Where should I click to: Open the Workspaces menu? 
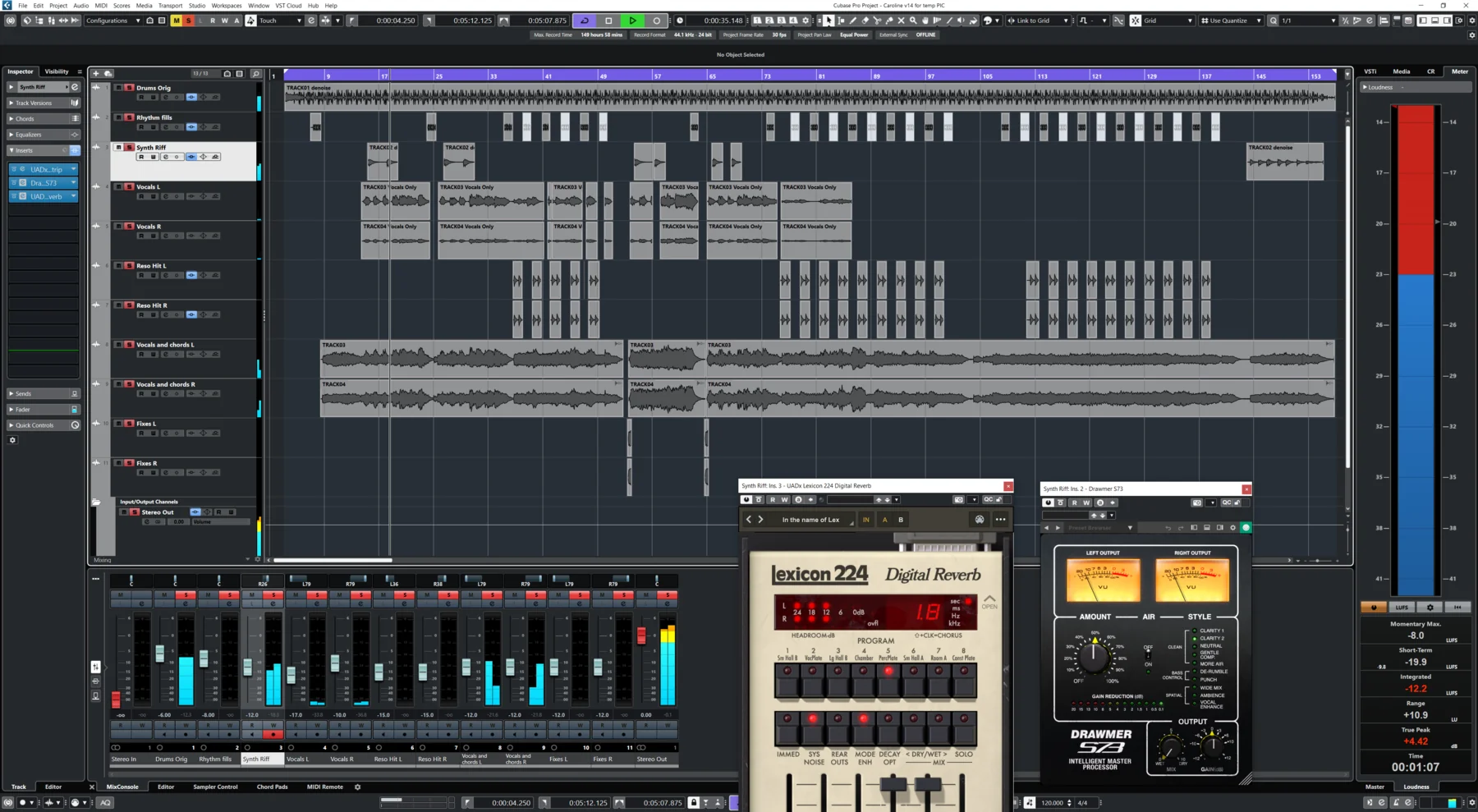[x=227, y=5]
